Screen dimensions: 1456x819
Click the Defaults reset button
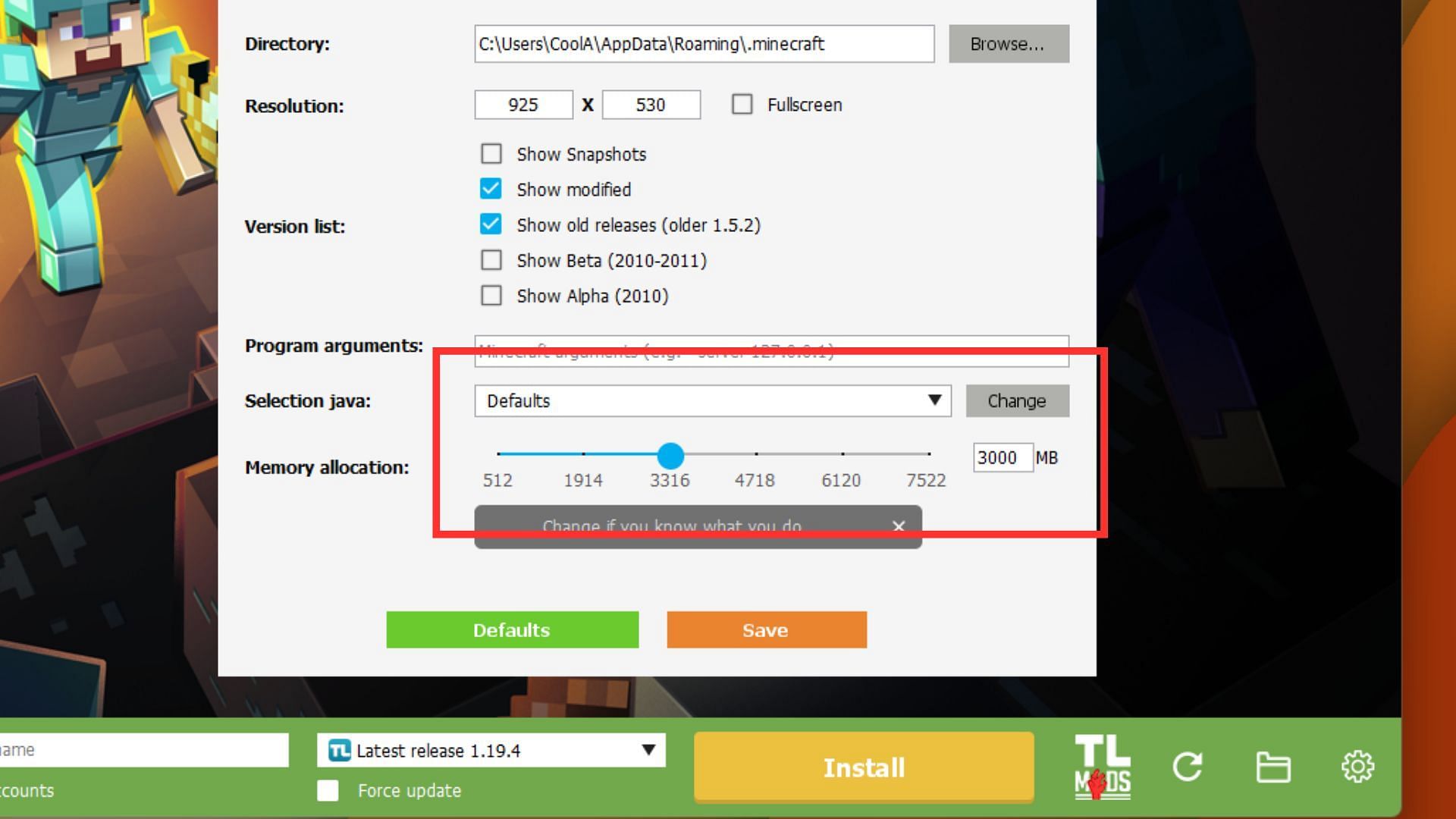(x=511, y=629)
